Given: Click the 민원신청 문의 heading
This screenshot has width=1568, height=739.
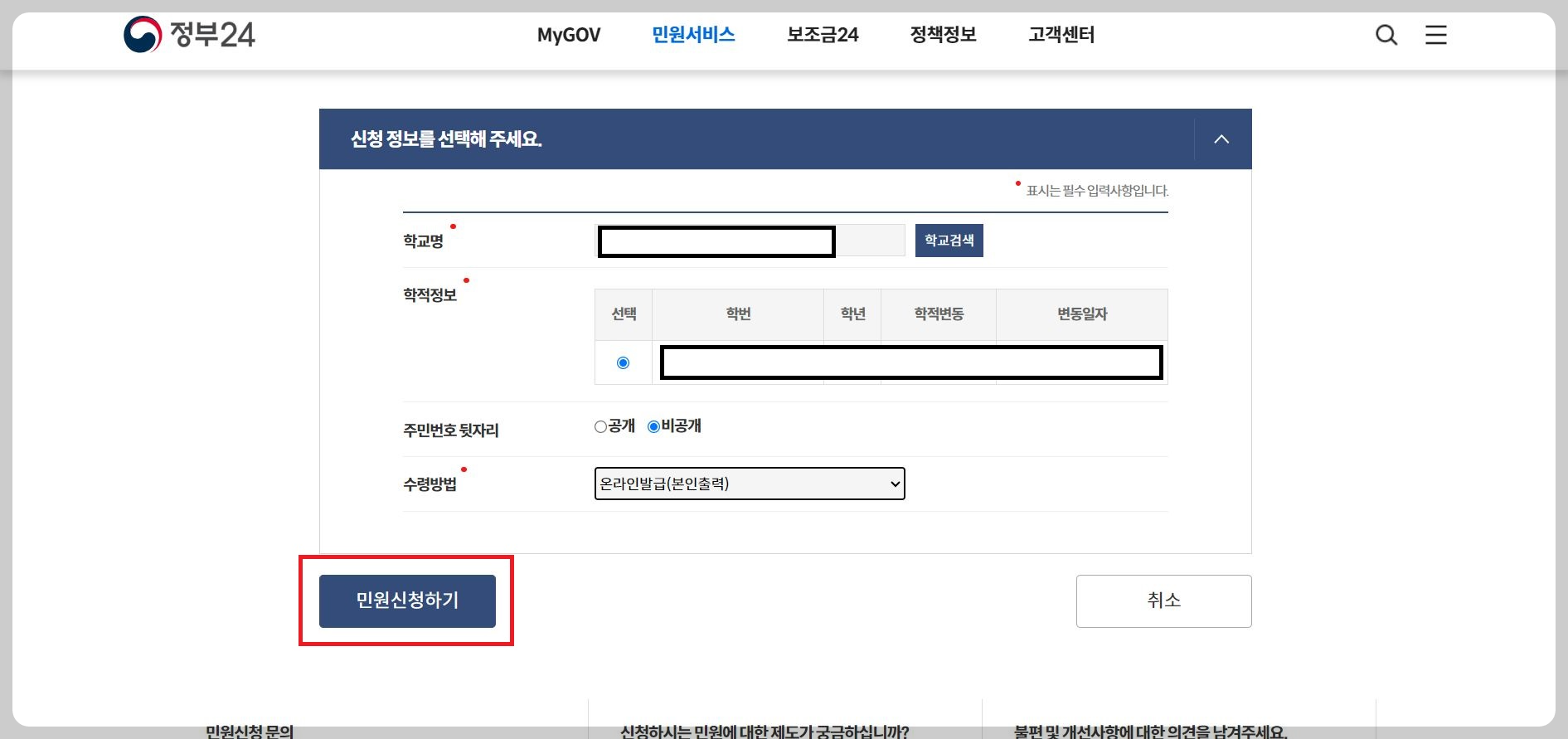Looking at the screenshot, I should pos(250,731).
